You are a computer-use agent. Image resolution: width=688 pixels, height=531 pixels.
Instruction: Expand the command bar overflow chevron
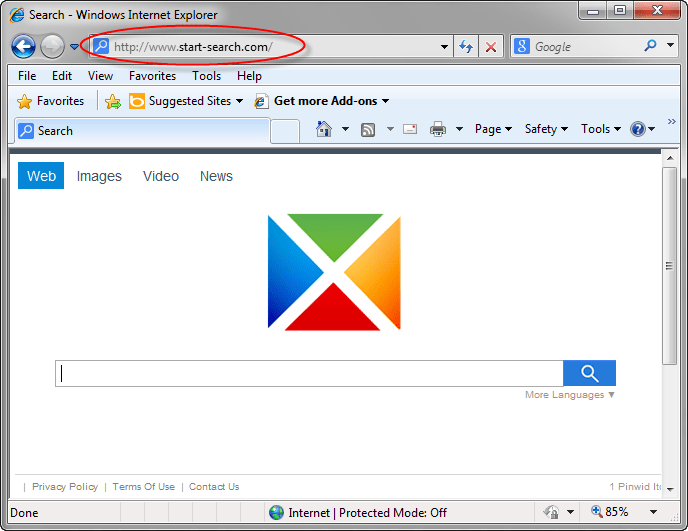(x=671, y=122)
